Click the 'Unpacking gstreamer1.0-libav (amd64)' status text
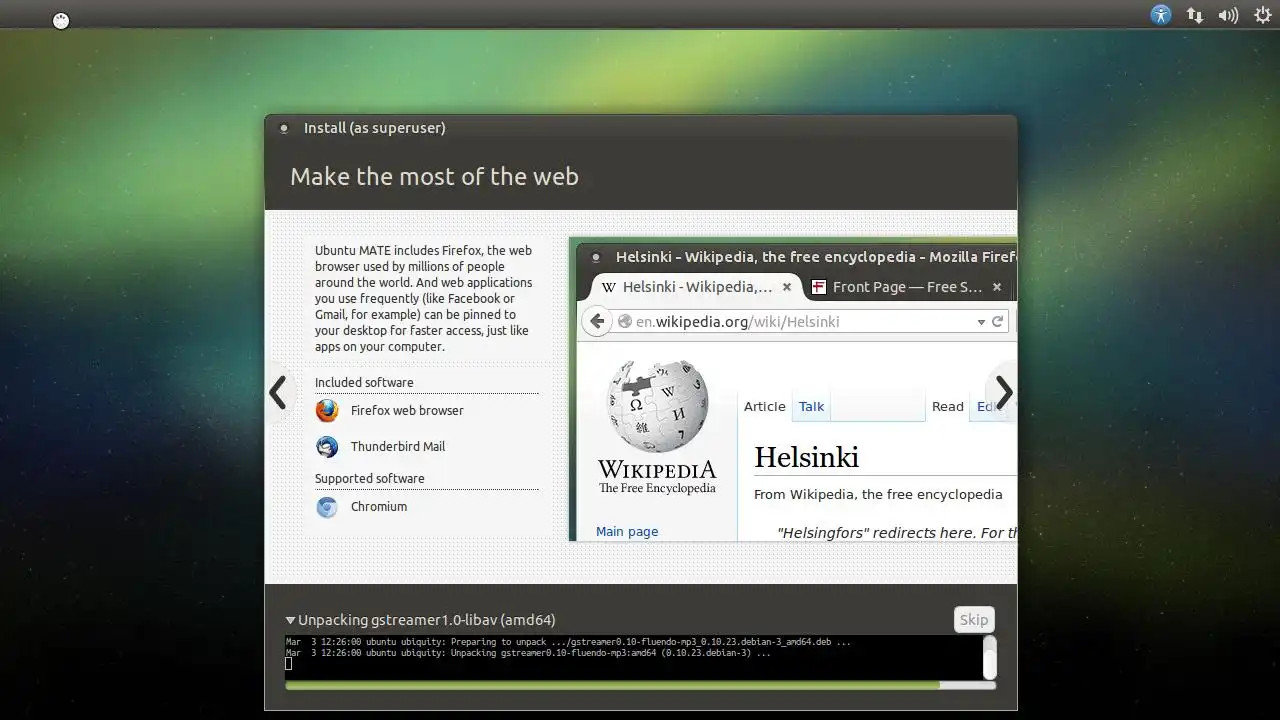This screenshot has height=720, width=1280. (x=427, y=620)
